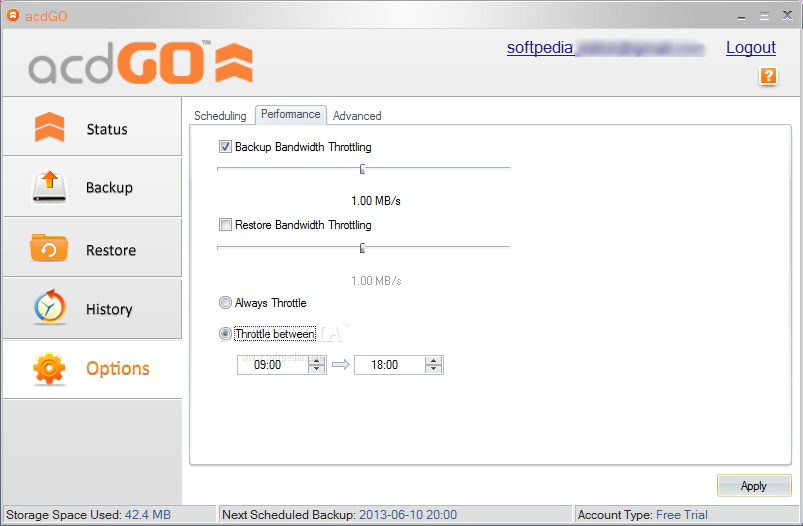Open the History section label

coord(109,309)
